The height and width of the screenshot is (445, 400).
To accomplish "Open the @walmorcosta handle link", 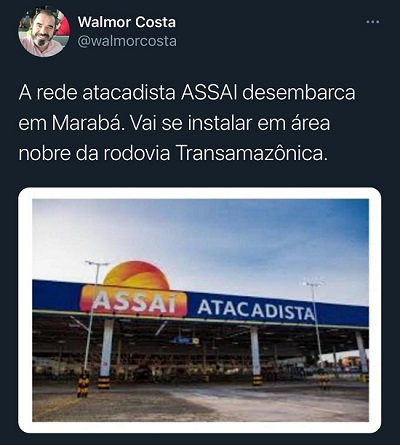I will (x=127, y=41).
